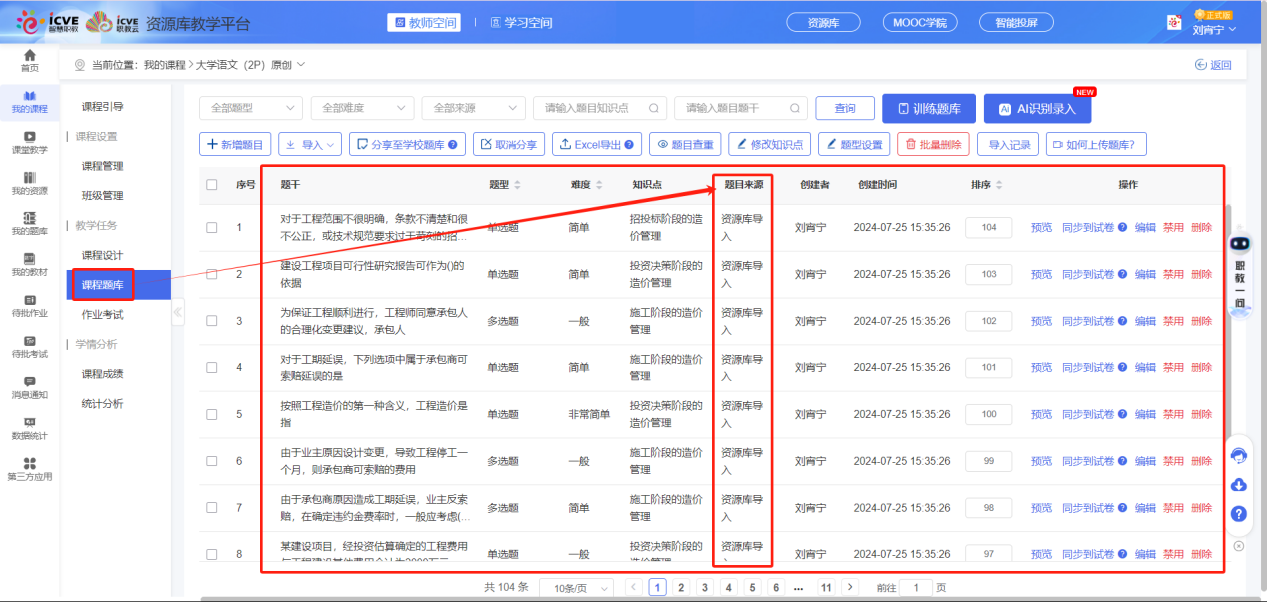The image size is (1267, 602).
Task: Check the select-all checkbox in table header
Action: pos(211,185)
